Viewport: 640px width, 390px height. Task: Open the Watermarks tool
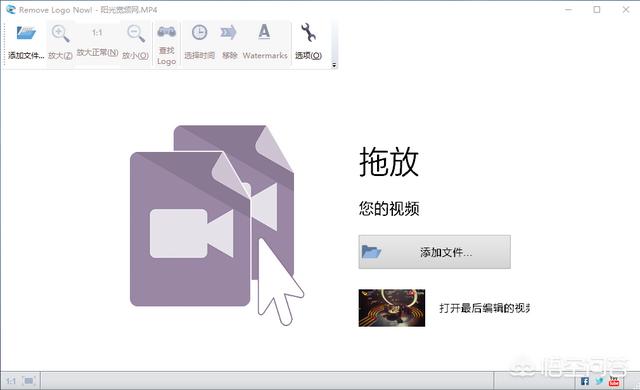(x=264, y=32)
